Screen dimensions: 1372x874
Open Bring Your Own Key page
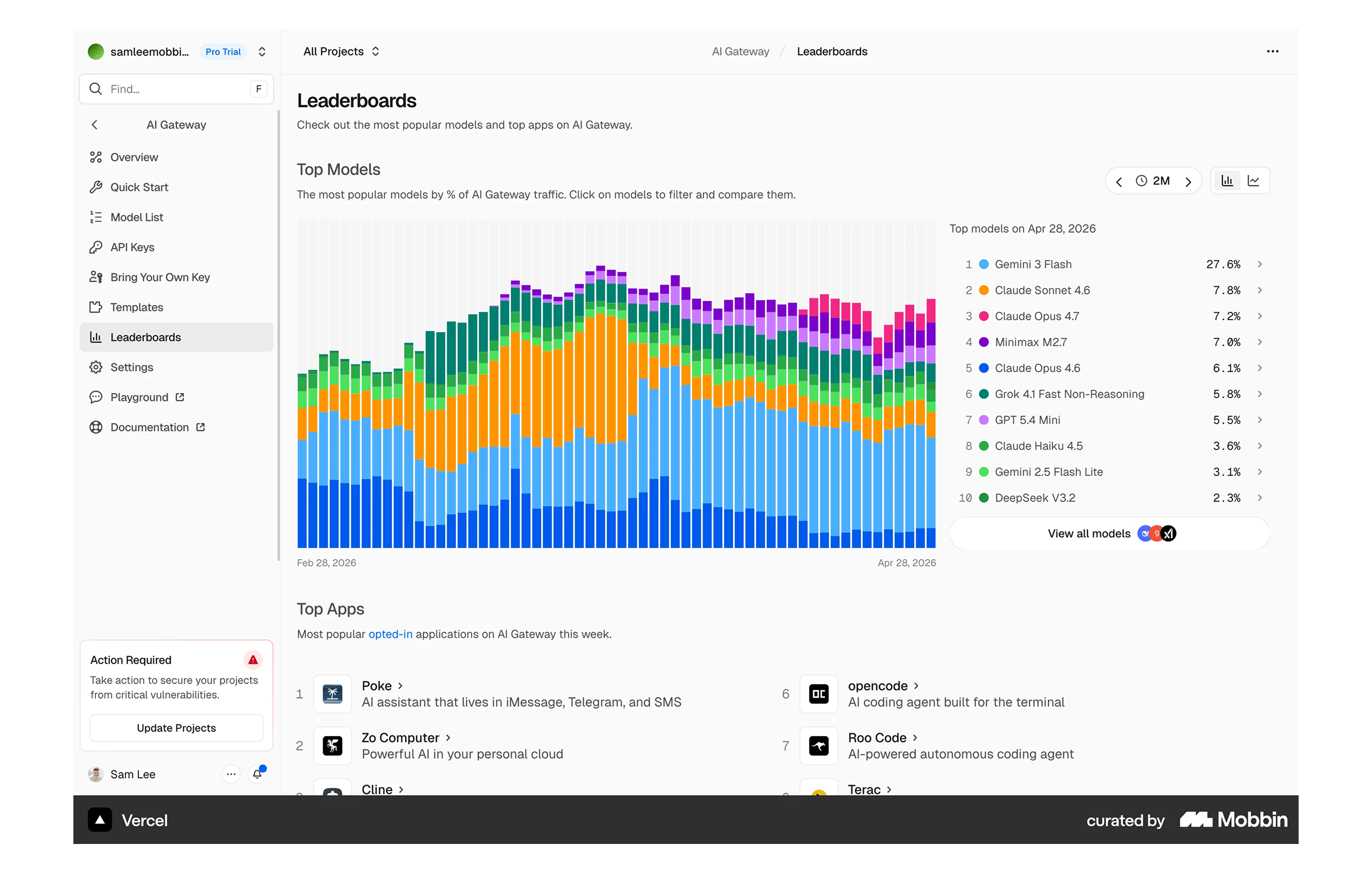pyautogui.click(x=177, y=277)
